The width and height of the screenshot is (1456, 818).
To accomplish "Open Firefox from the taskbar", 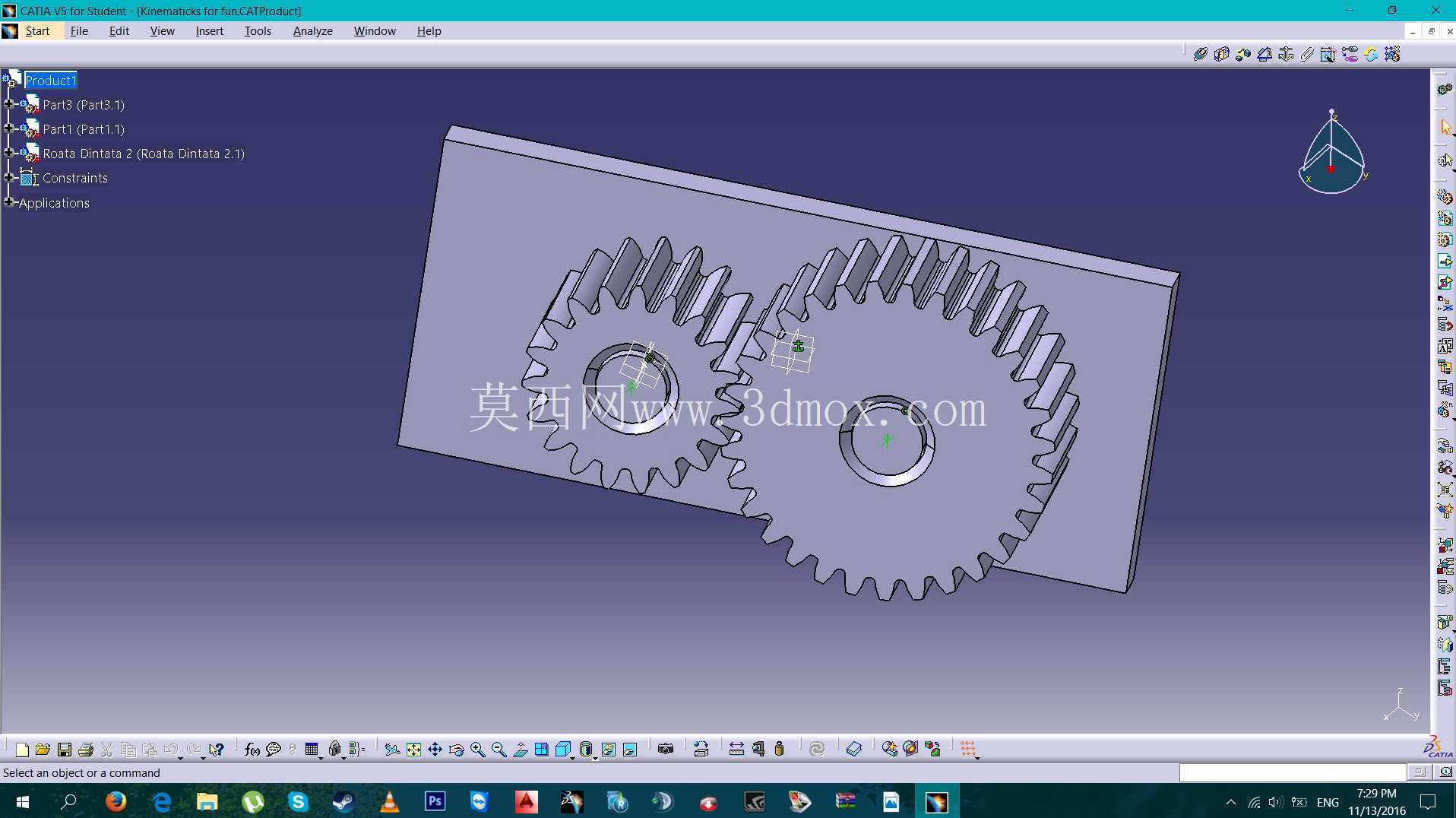I will tap(116, 801).
